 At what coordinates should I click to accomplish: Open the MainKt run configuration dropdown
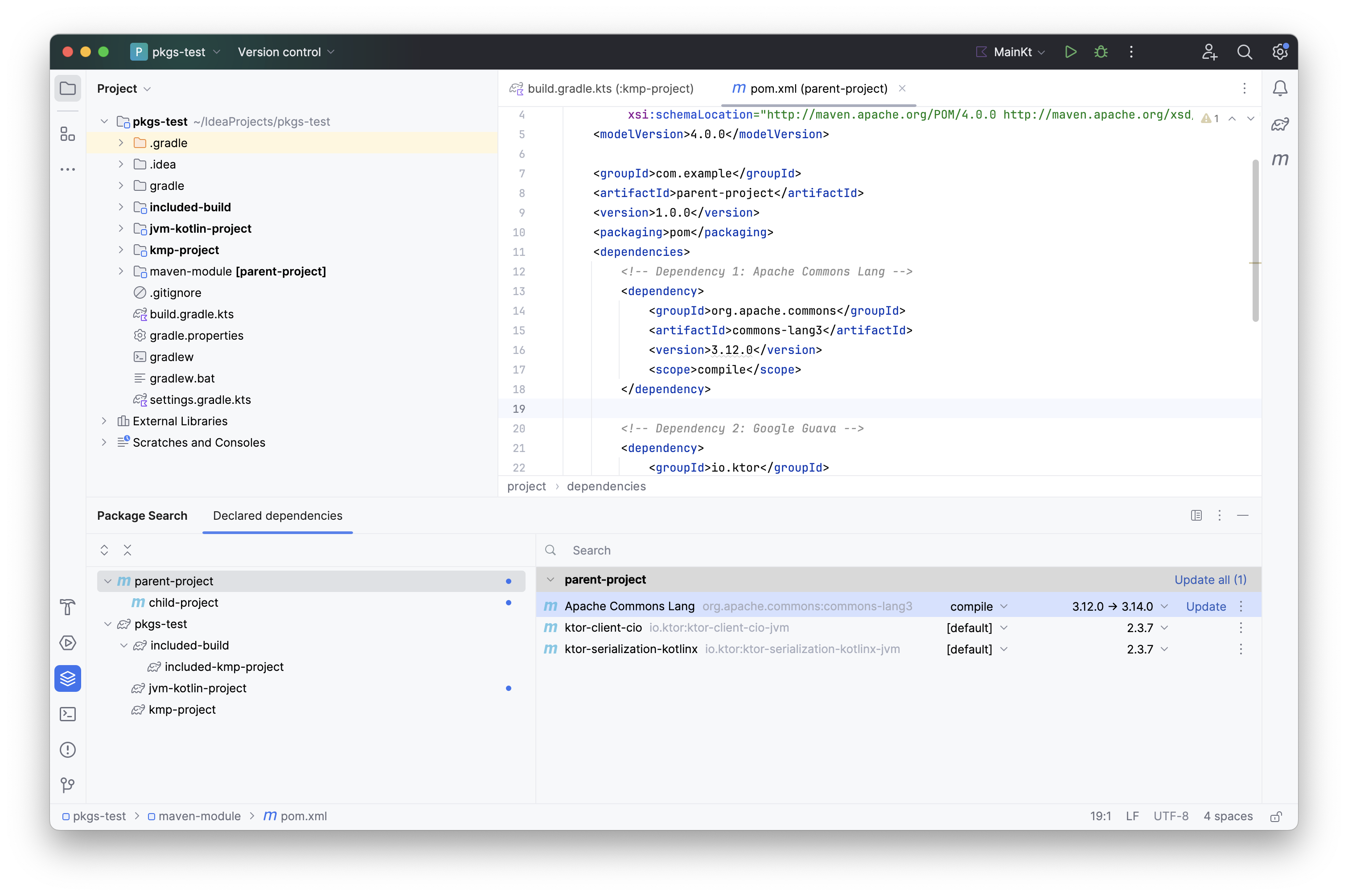[x=1010, y=52]
